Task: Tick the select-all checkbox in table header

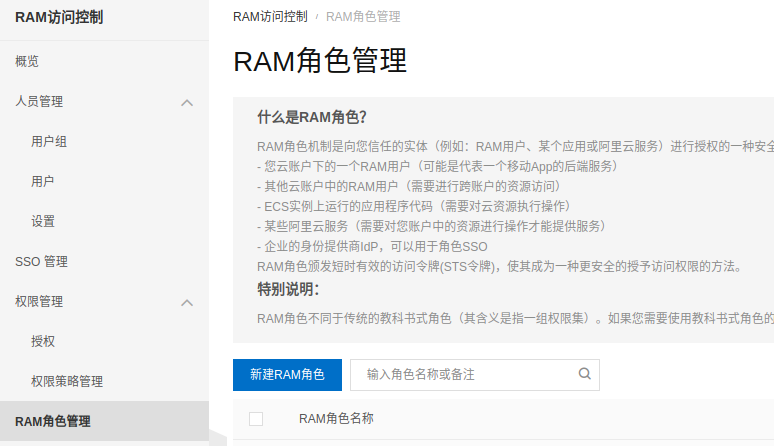Action: [x=256, y=419]
